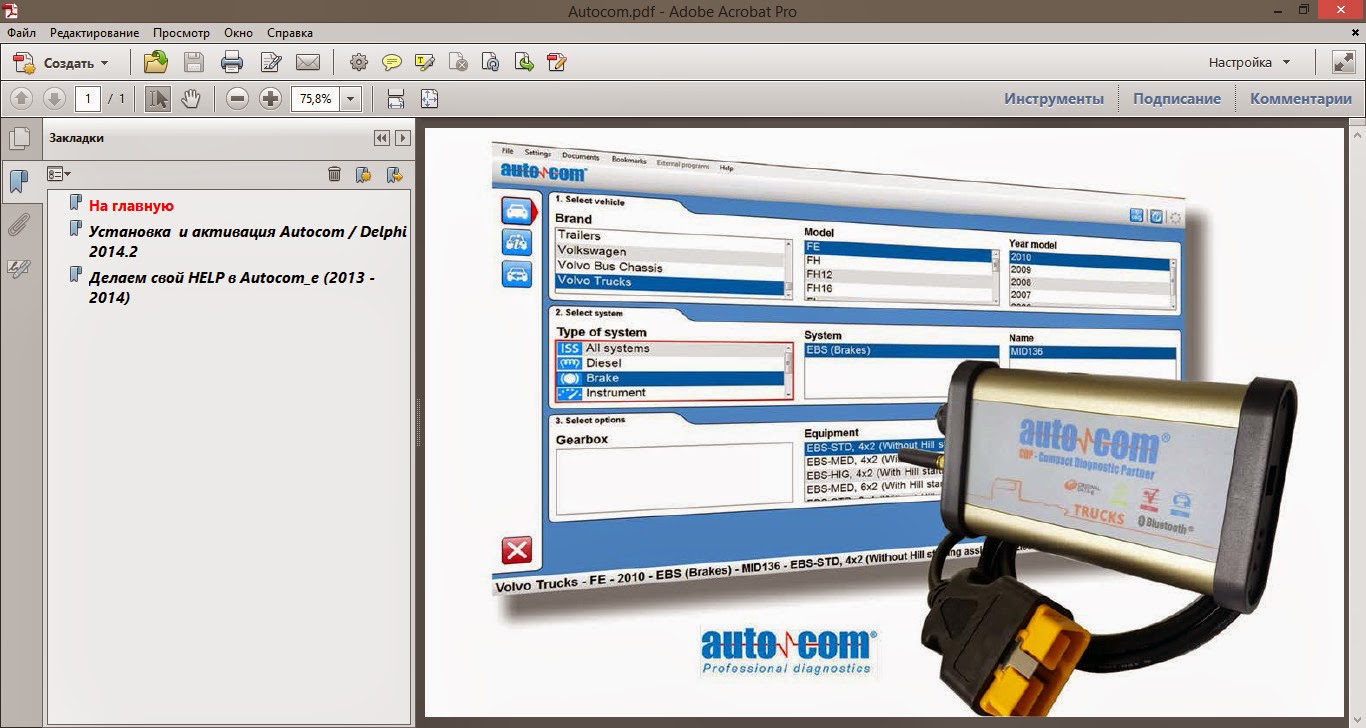This screenshot has height=728, width=1366.
Task: Activate the Hand tool
Action: click(x=191, y=99)
